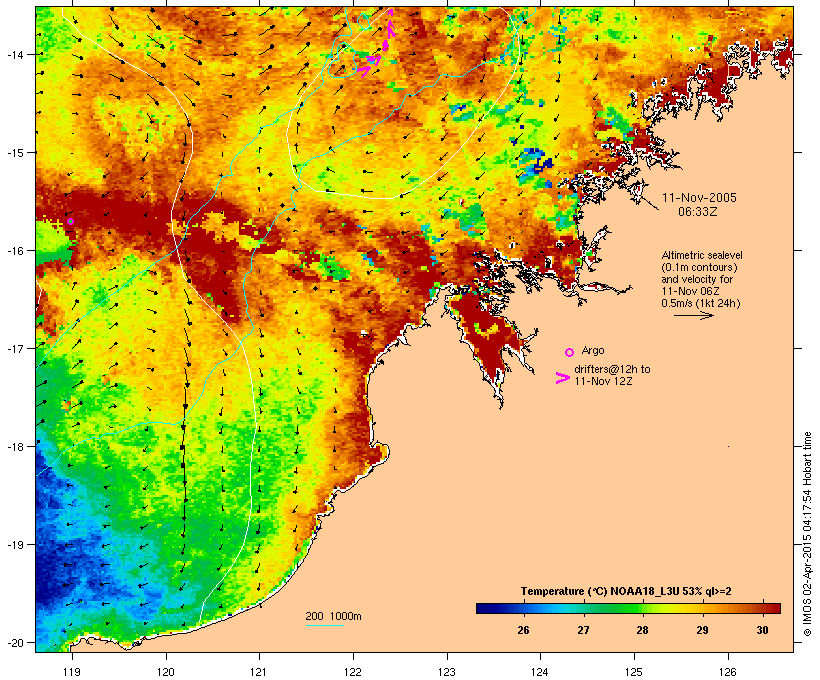Click the longitude axis label 123
Viewport: 820px width, 680px height.
click(x=447, y=672)
